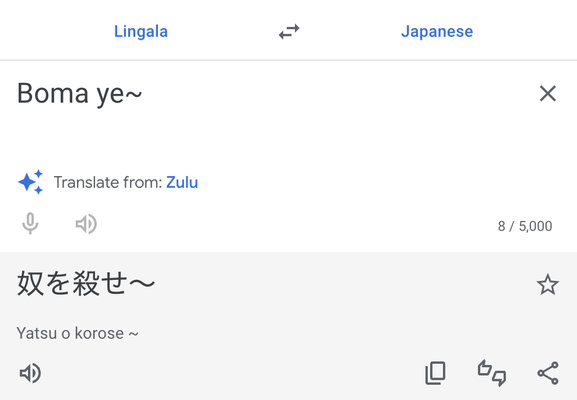Play audio of the Japanese translation

30,373
